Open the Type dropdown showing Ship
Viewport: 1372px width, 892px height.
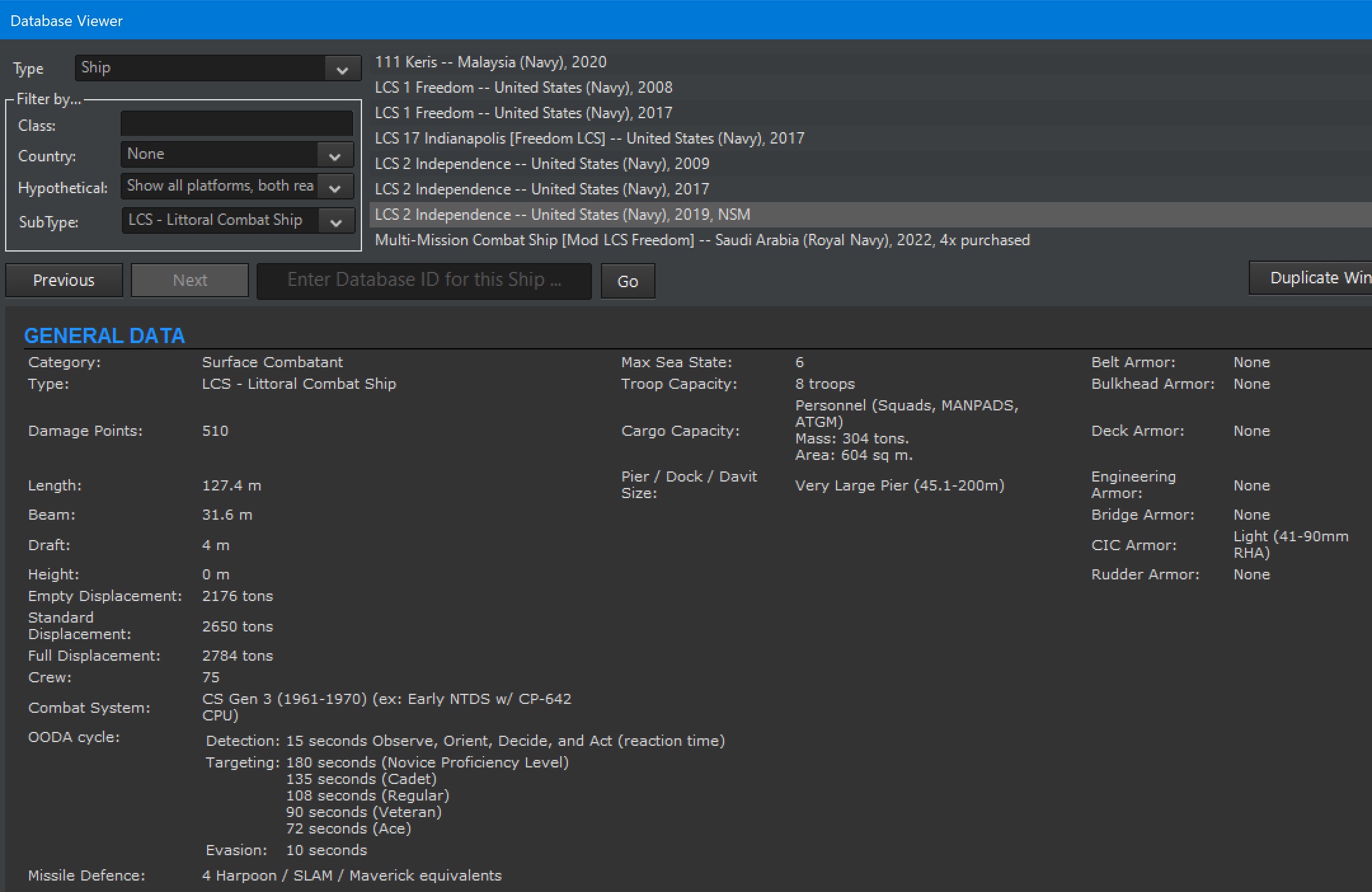point(216,67)
